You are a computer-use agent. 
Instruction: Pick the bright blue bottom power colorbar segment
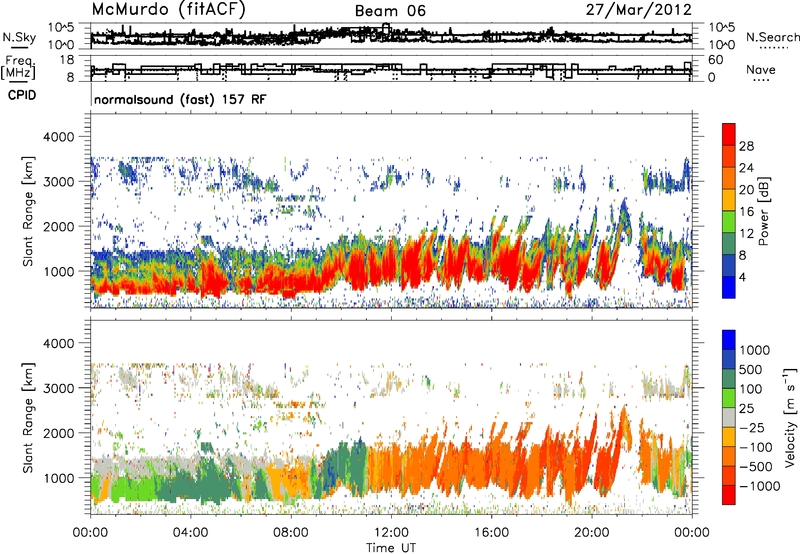(729, 287)
